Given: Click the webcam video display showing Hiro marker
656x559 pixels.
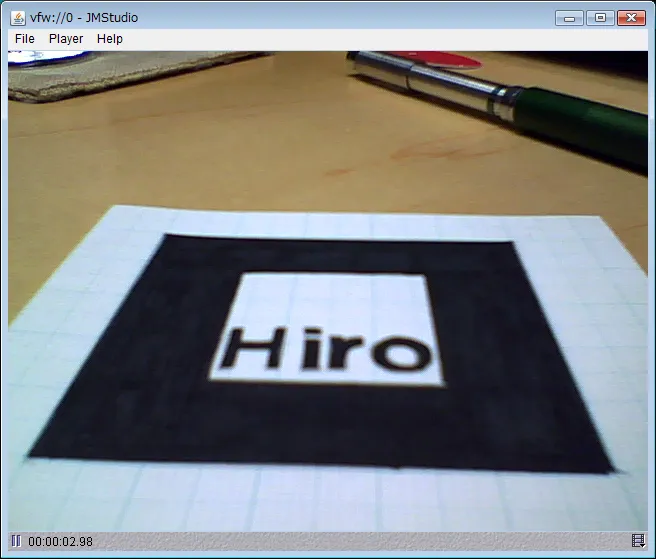Looking at the screenshot, I should pos(328,291).
